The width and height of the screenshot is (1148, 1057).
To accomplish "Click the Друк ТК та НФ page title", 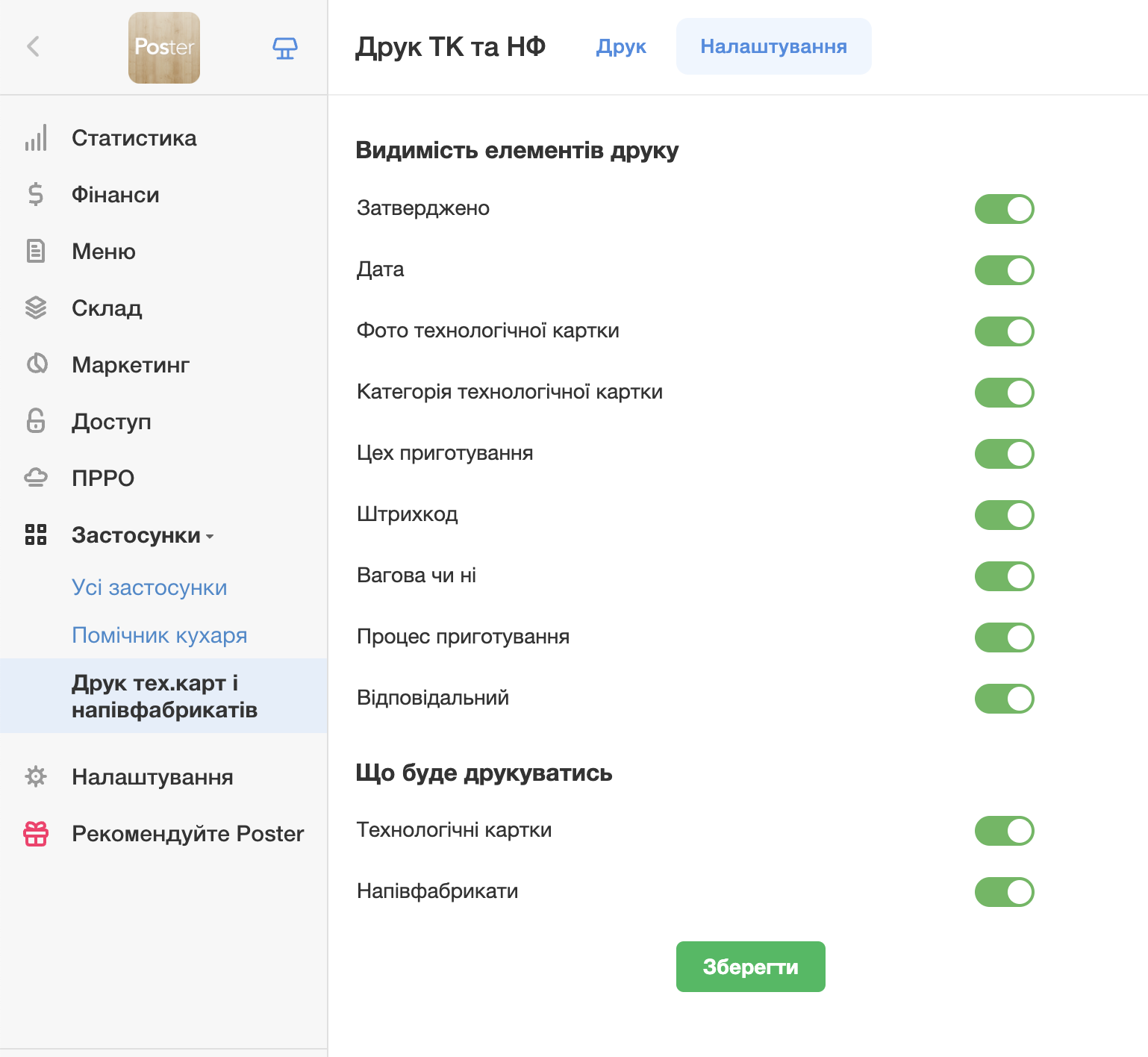I will [450, 47].
